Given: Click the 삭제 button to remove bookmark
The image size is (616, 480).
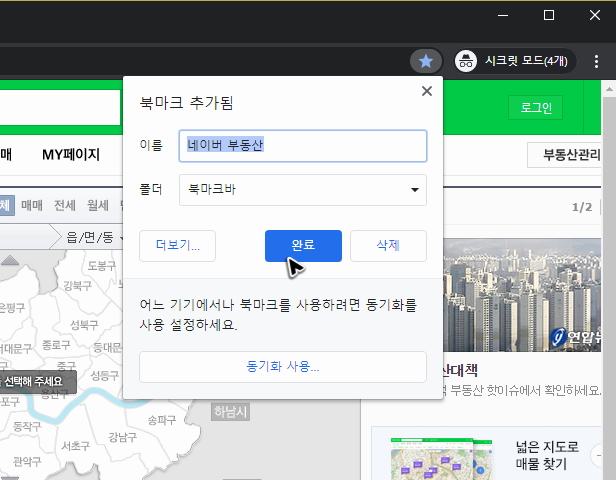Looking at the screenshot, I should [388, 245].
